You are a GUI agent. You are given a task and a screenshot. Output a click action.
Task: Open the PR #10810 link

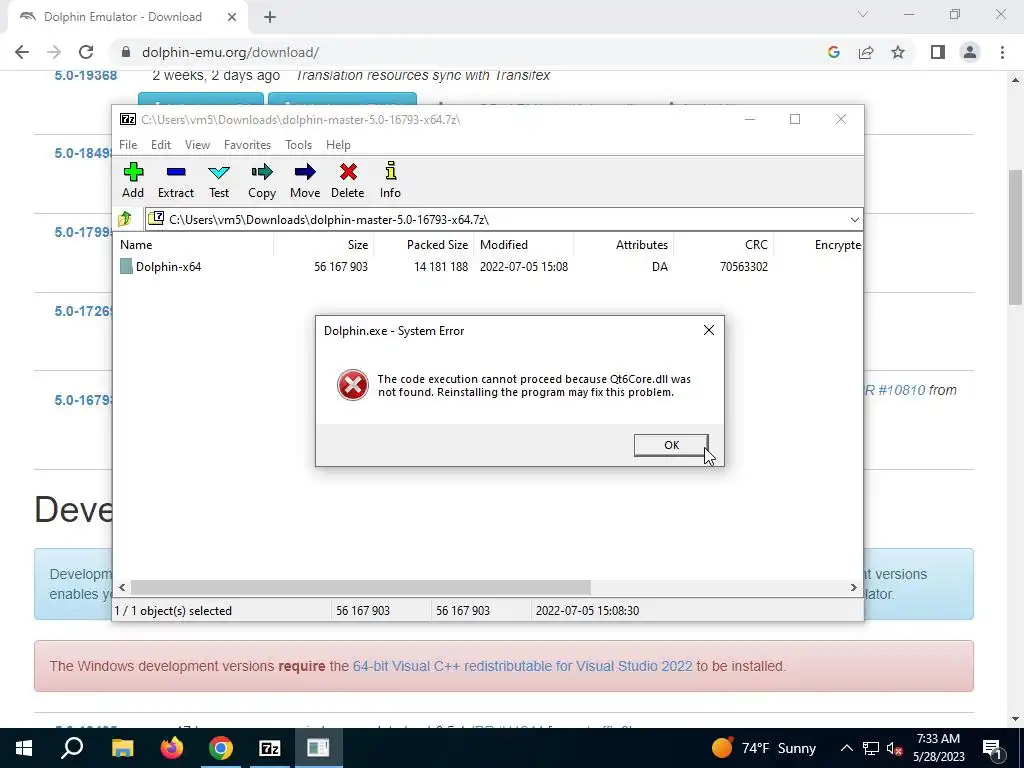pos(894,390)
